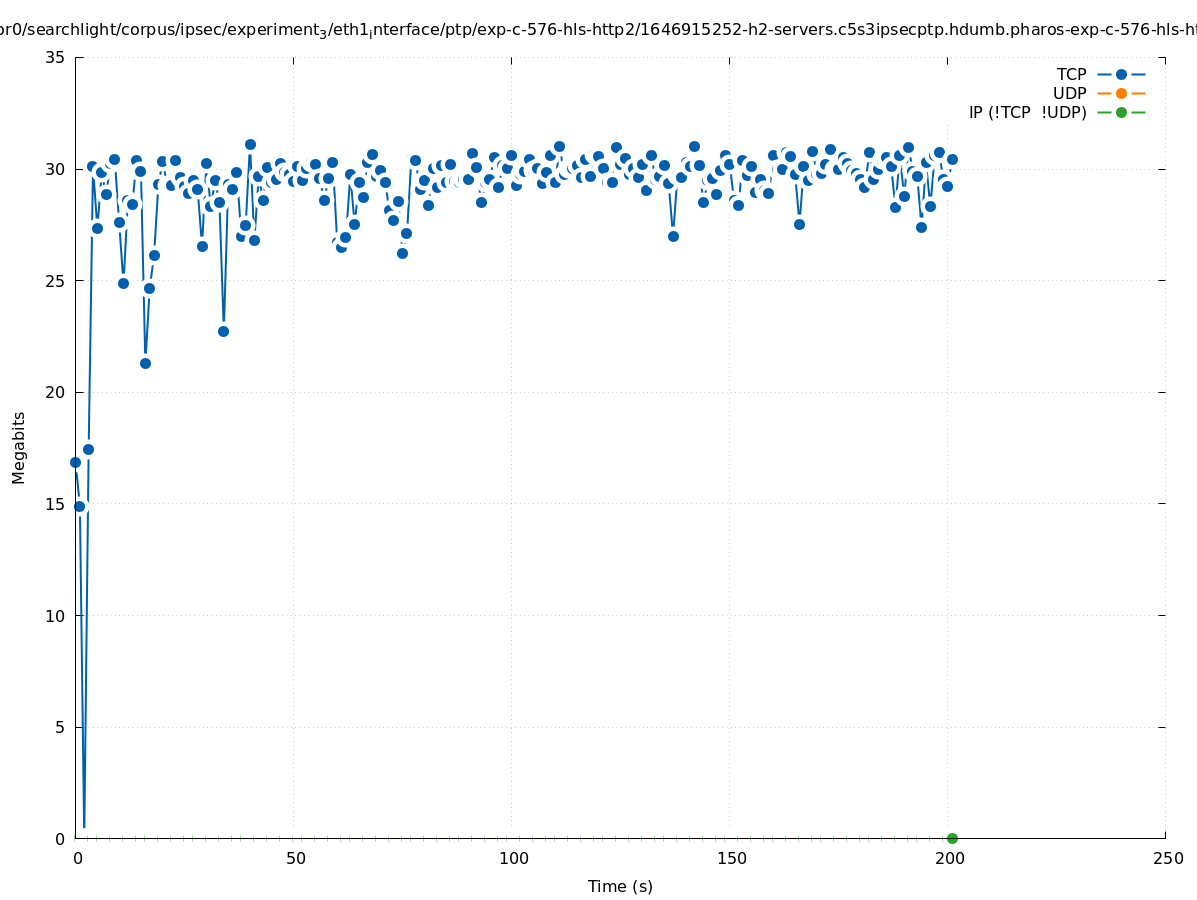This screenshot has width=1197, height=900.
Task: Toggle the UDP series via legend label
Action: [x=1069, y=93]
